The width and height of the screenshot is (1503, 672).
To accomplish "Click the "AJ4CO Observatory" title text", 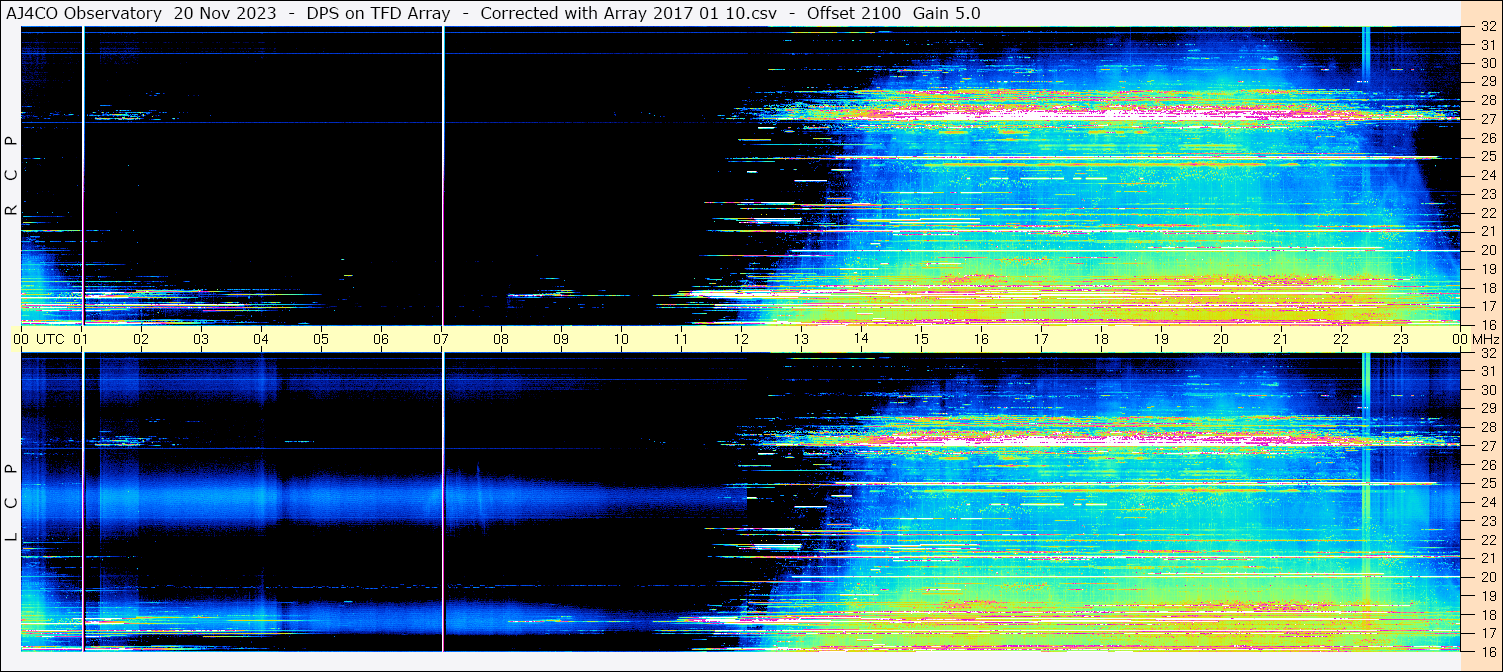I will point(84,13).
